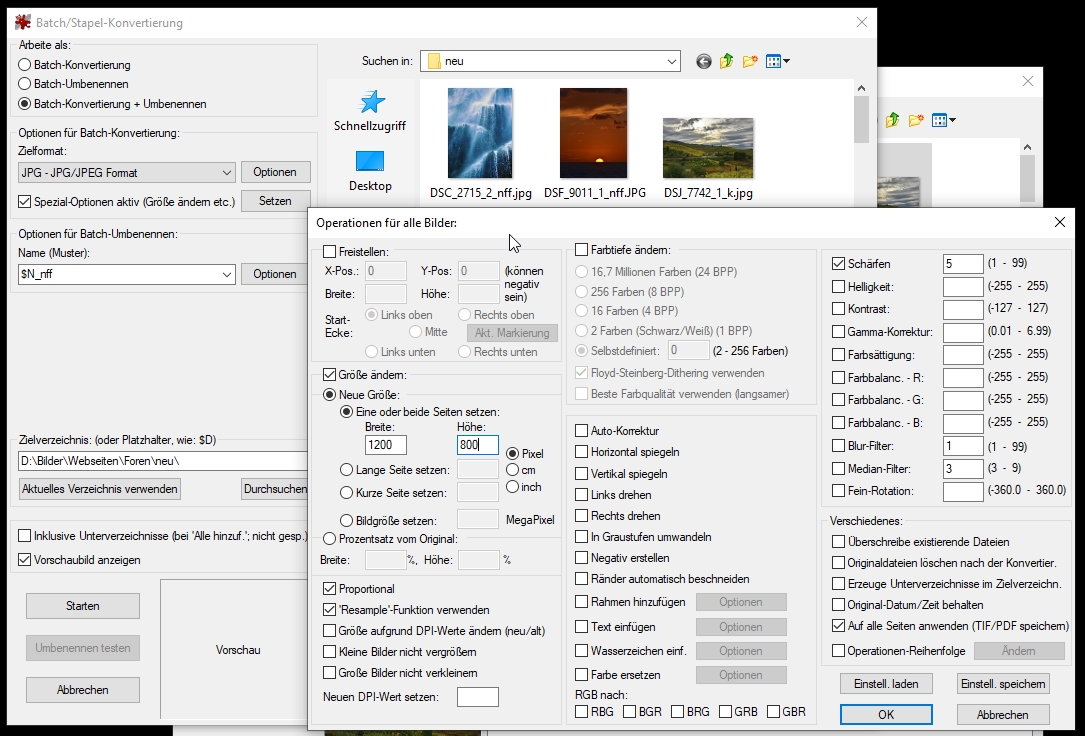Click new-folder icon in background window
This screenshot has width=1085, height=736.
pos(915,120)
